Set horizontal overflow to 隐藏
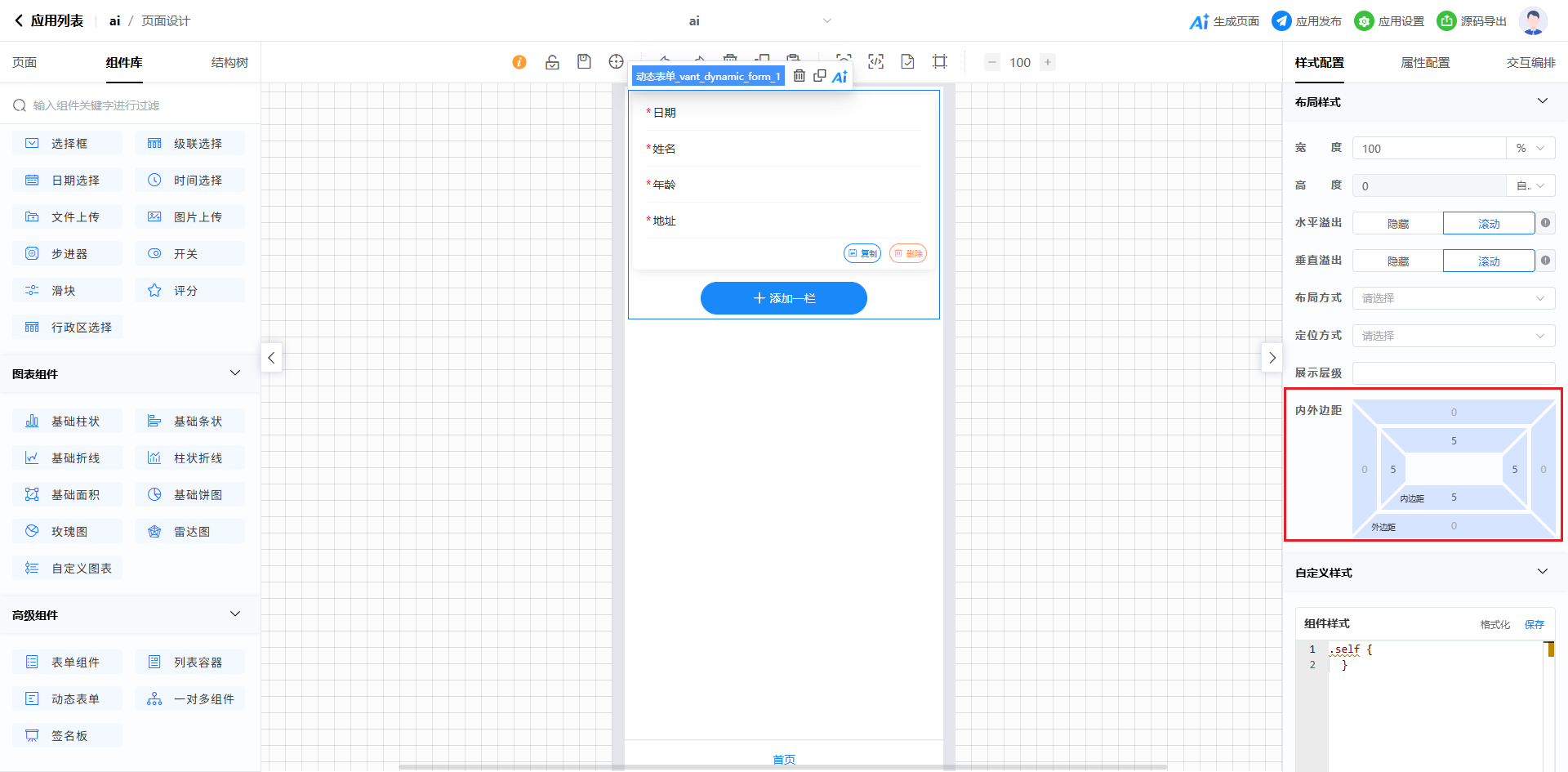The height and width of the screenshot is (772, 1568). (1397, 224)
